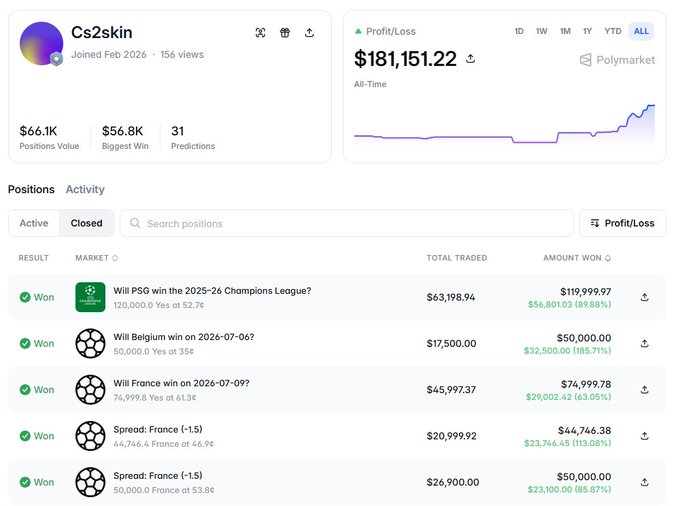Click soccer ball icon for spread at 53.8¢
Image resolution: width=680 pixels, height=506 pixels.
point(90,482)
